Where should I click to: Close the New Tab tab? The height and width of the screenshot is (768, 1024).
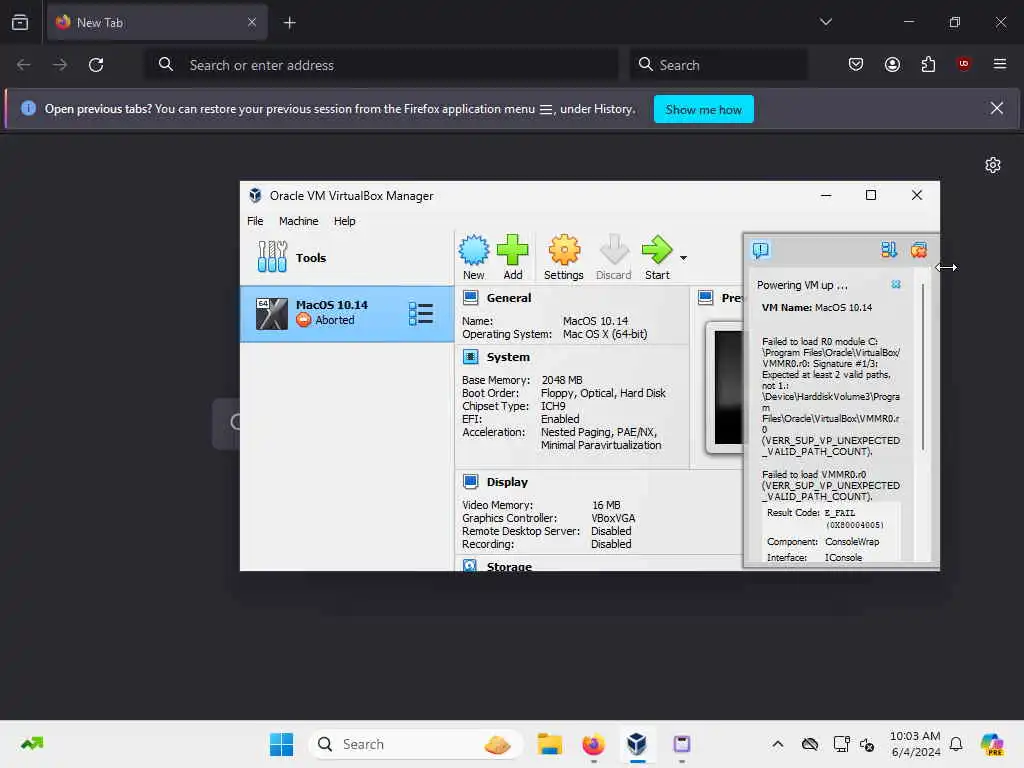251,22
